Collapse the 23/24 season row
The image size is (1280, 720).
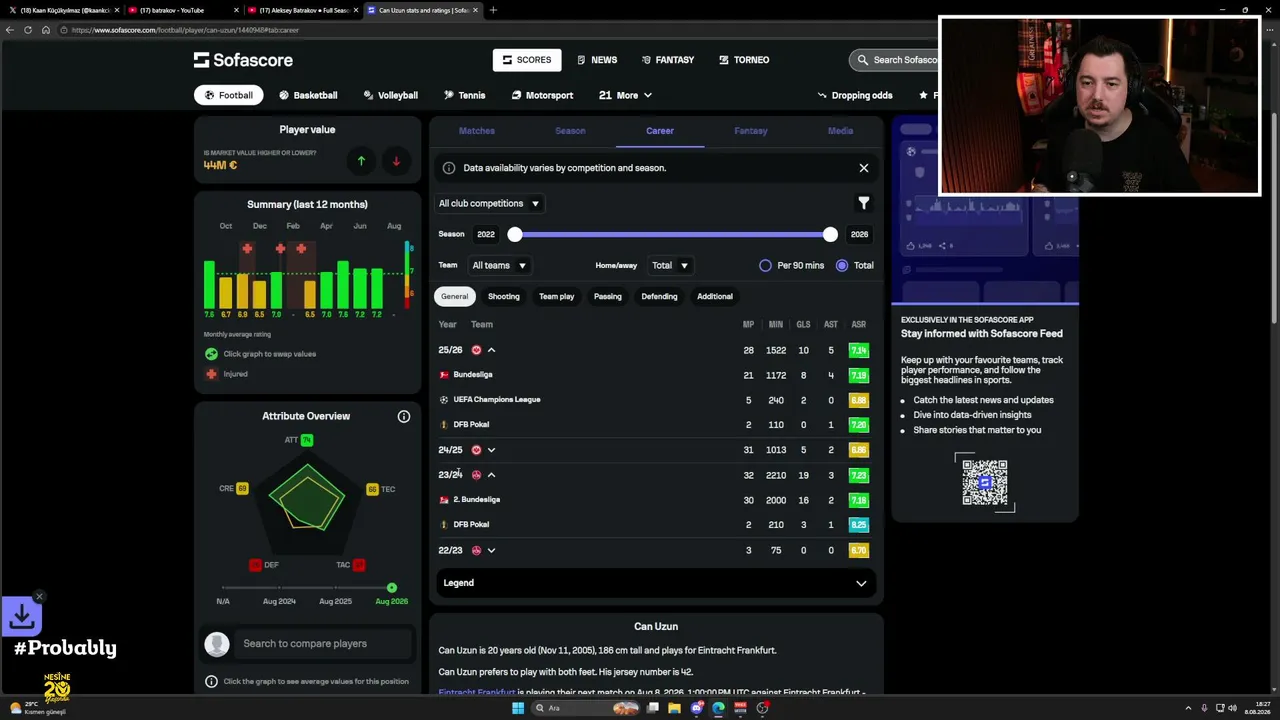[x=491, y=475]
